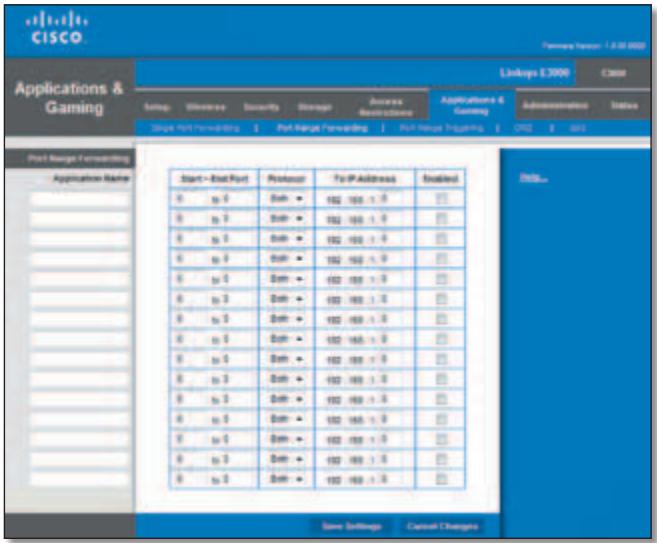Open the Security tab
The image size is (657, 543).
click(261, 107)
